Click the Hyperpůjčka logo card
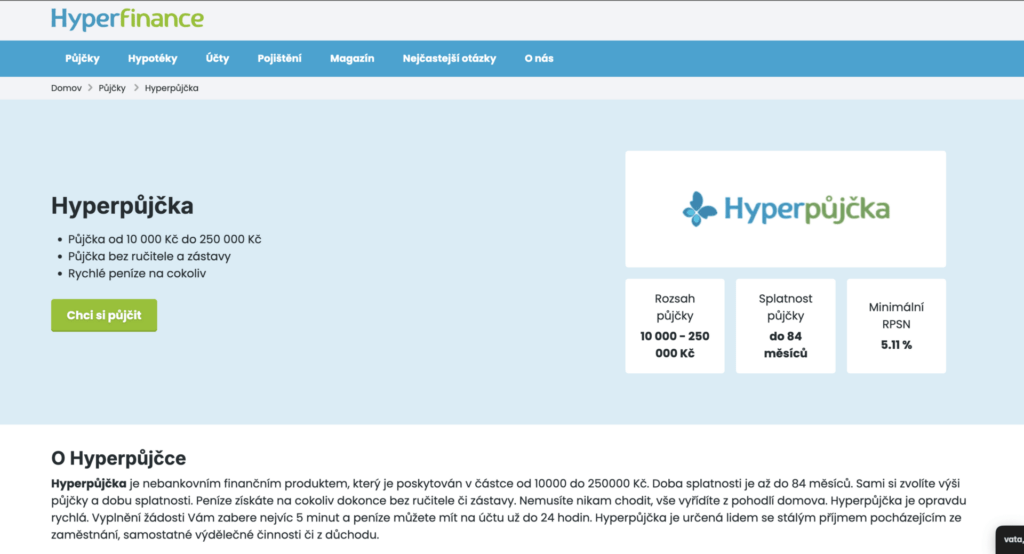This screenshot has height=554, width=1024. [x=786, y=209]
